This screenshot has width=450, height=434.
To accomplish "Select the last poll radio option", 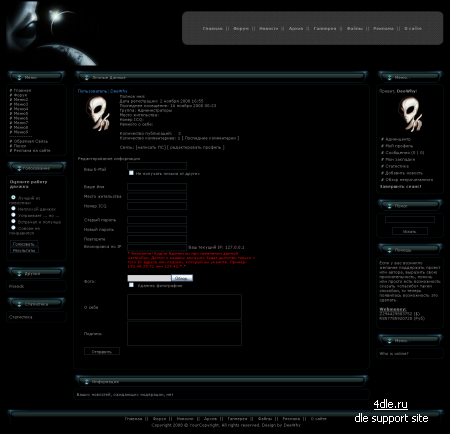I will pos(13,228).
